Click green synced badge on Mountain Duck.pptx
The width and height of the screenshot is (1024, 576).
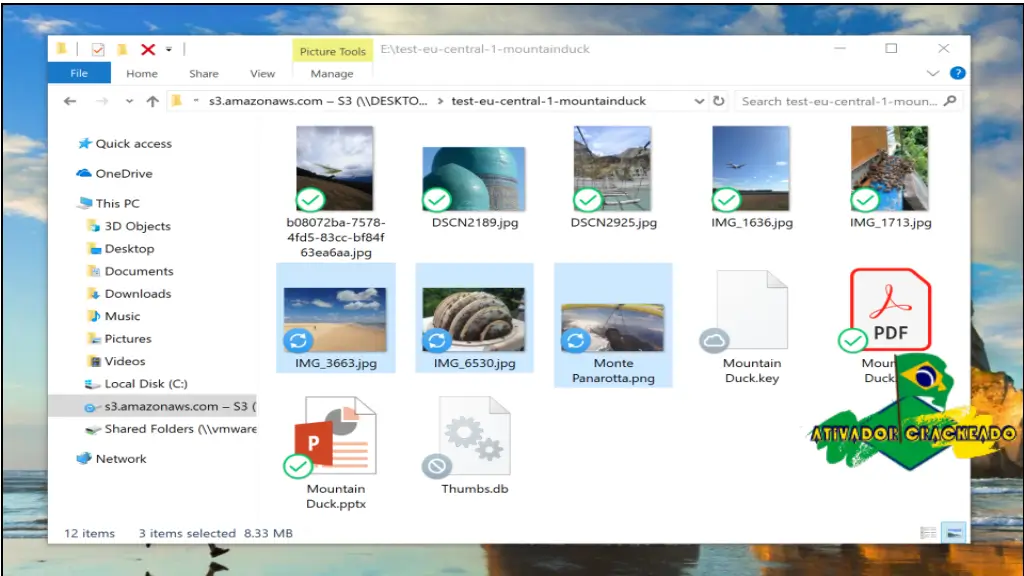[x=298, y=466]
